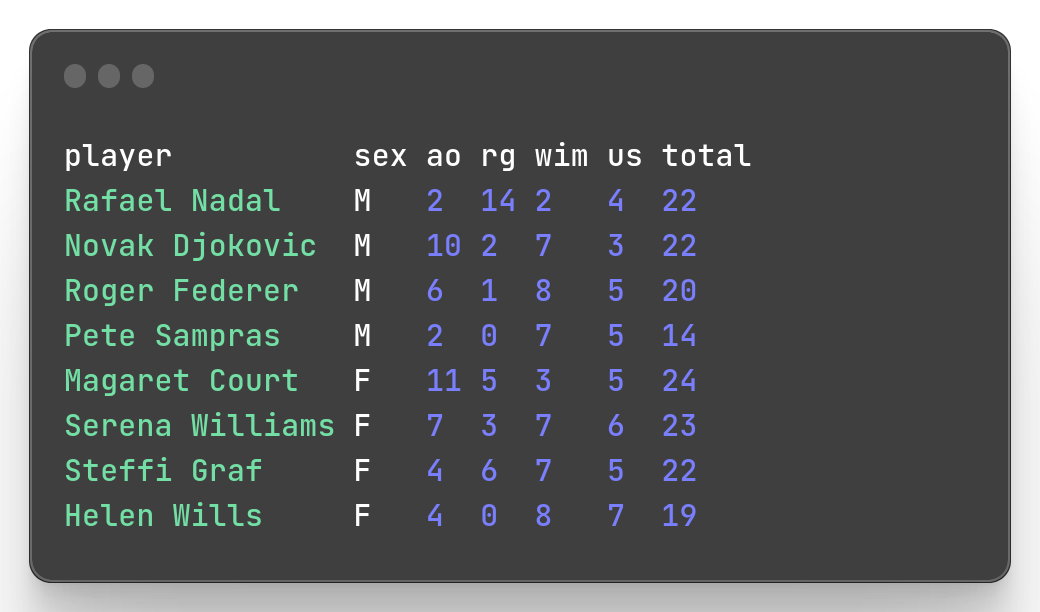This screenshot has height=612, width=1040.
Task: Select the 'ao' column header
Action: coord(444,157)
